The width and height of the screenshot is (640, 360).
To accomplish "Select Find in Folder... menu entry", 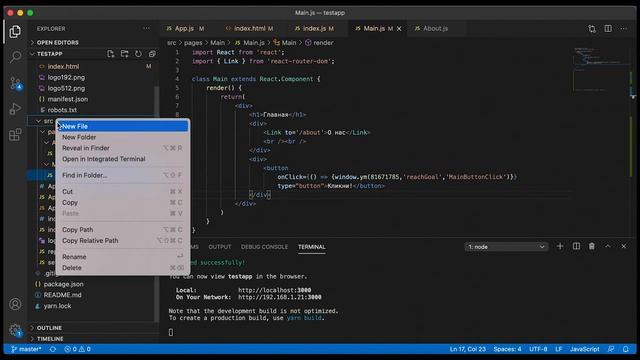I will [x=122, y=175].
